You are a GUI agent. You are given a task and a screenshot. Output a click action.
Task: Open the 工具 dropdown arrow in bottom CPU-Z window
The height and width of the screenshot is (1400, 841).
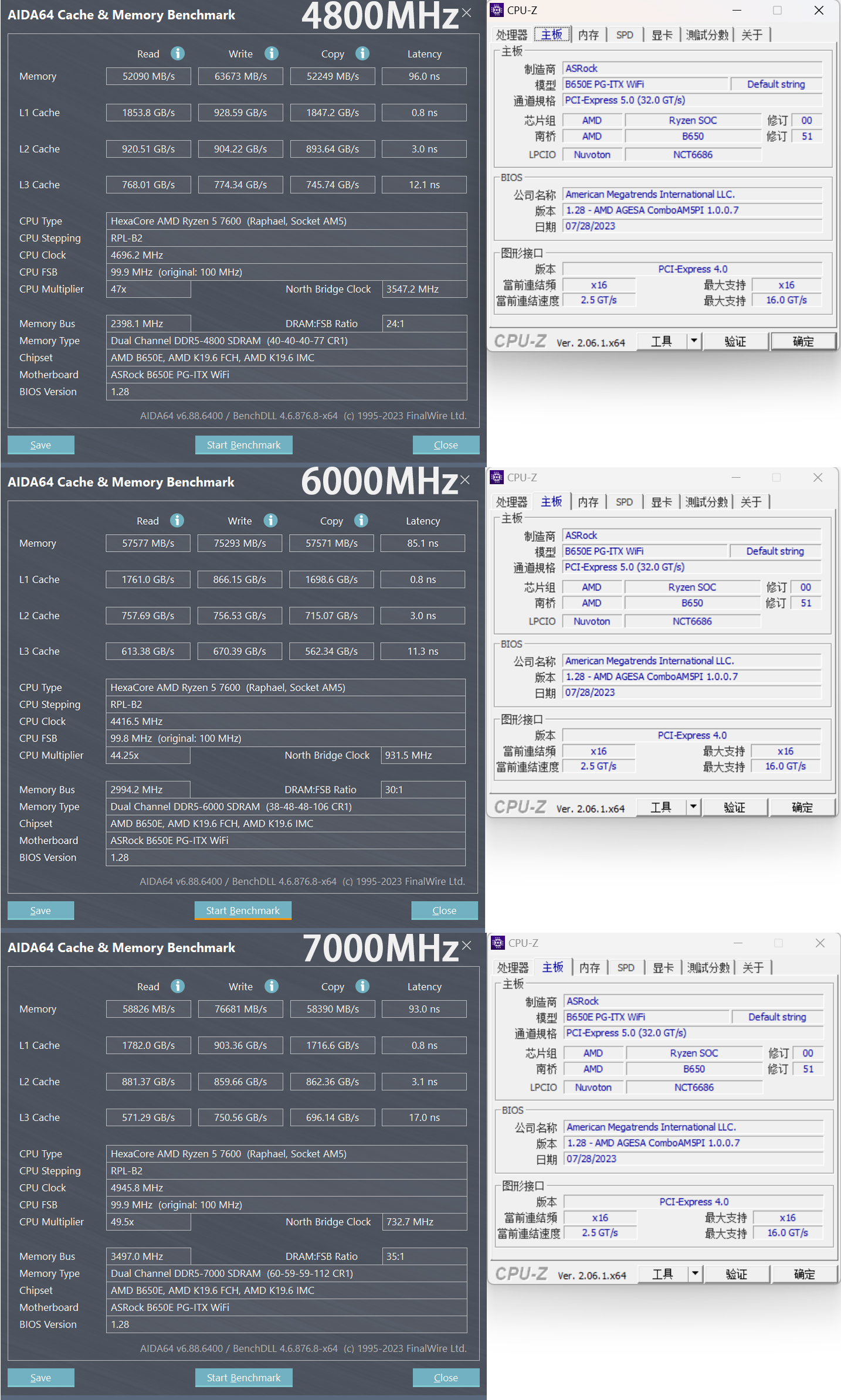coord(695,1273)
